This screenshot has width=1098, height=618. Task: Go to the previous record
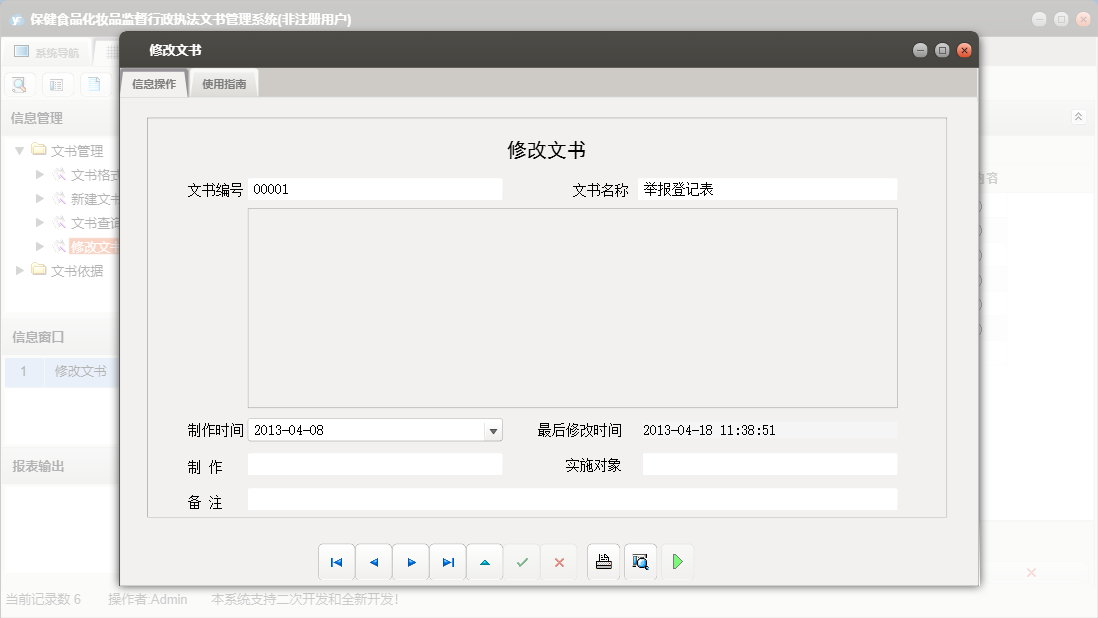pos(374,563)
